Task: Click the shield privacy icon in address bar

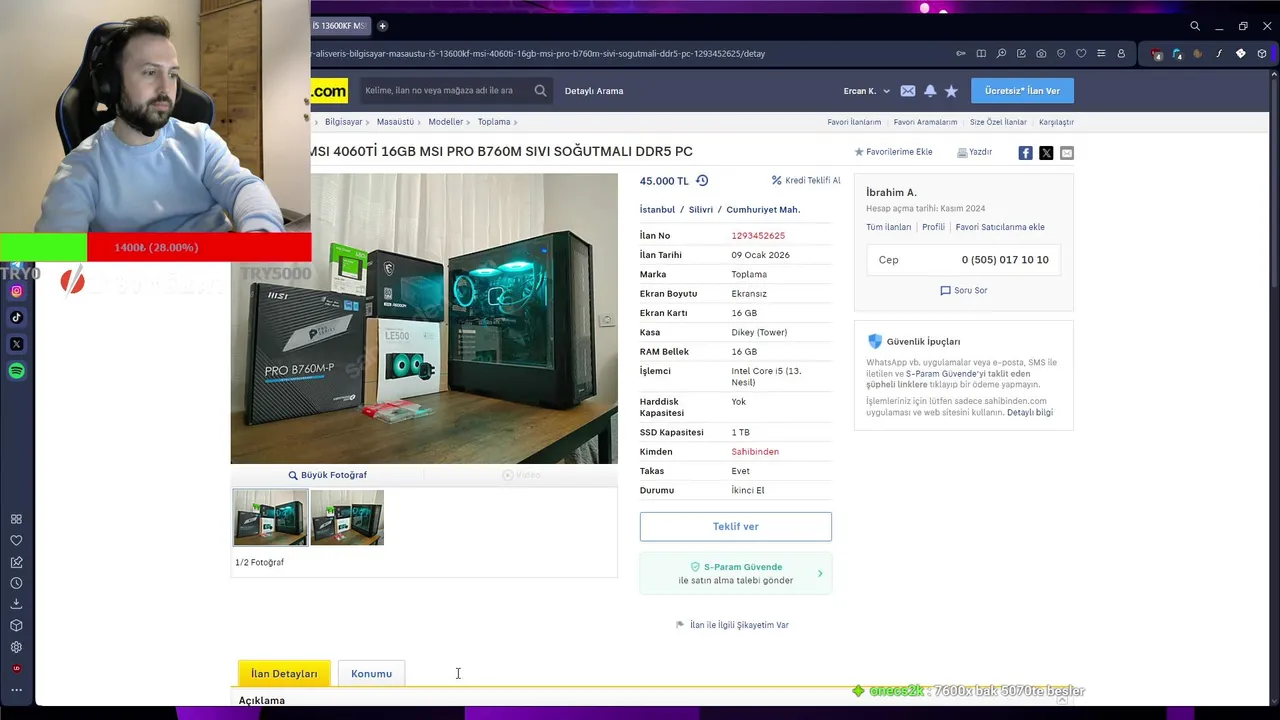Action: 1061,53
